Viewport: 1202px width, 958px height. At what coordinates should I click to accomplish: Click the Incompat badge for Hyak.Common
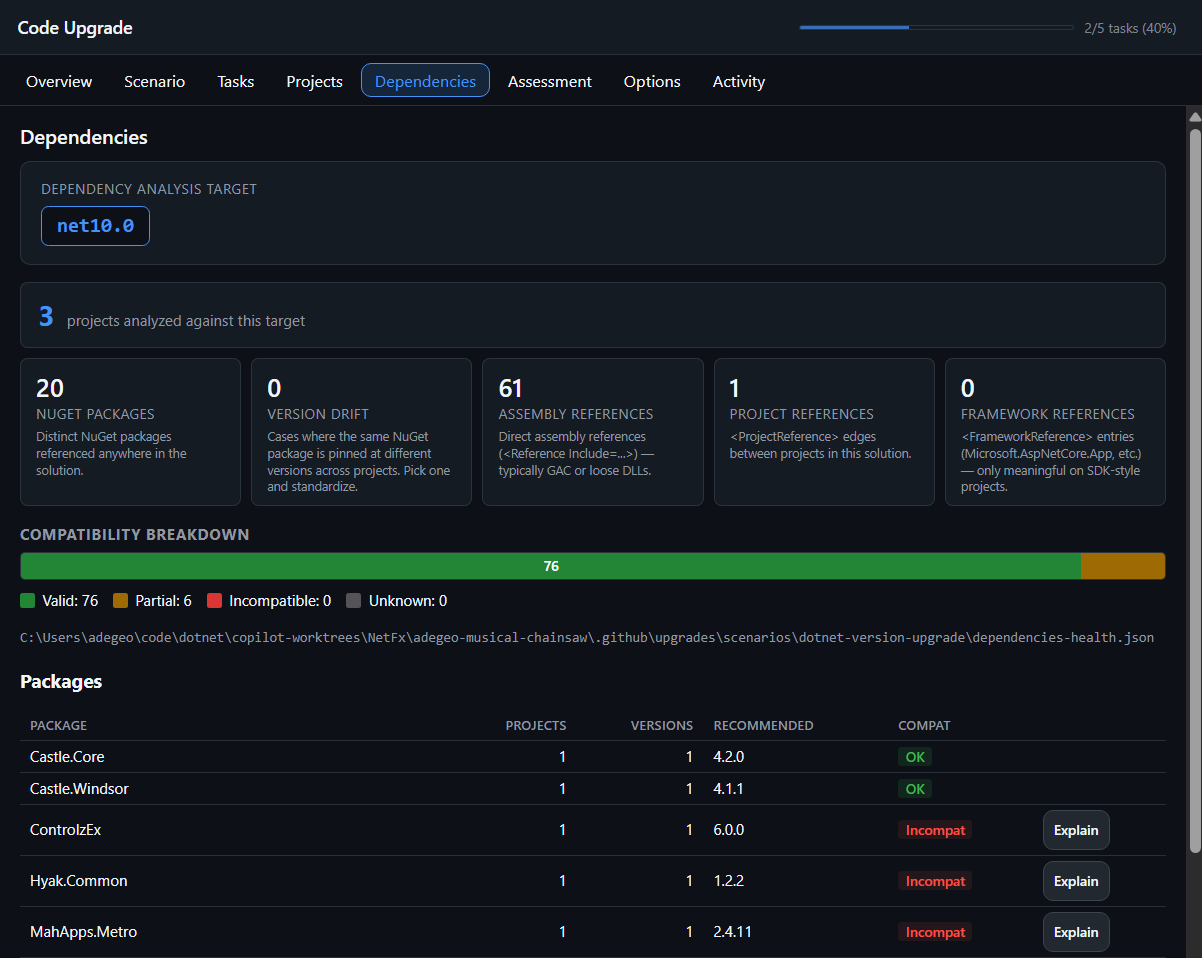(935, 881)
